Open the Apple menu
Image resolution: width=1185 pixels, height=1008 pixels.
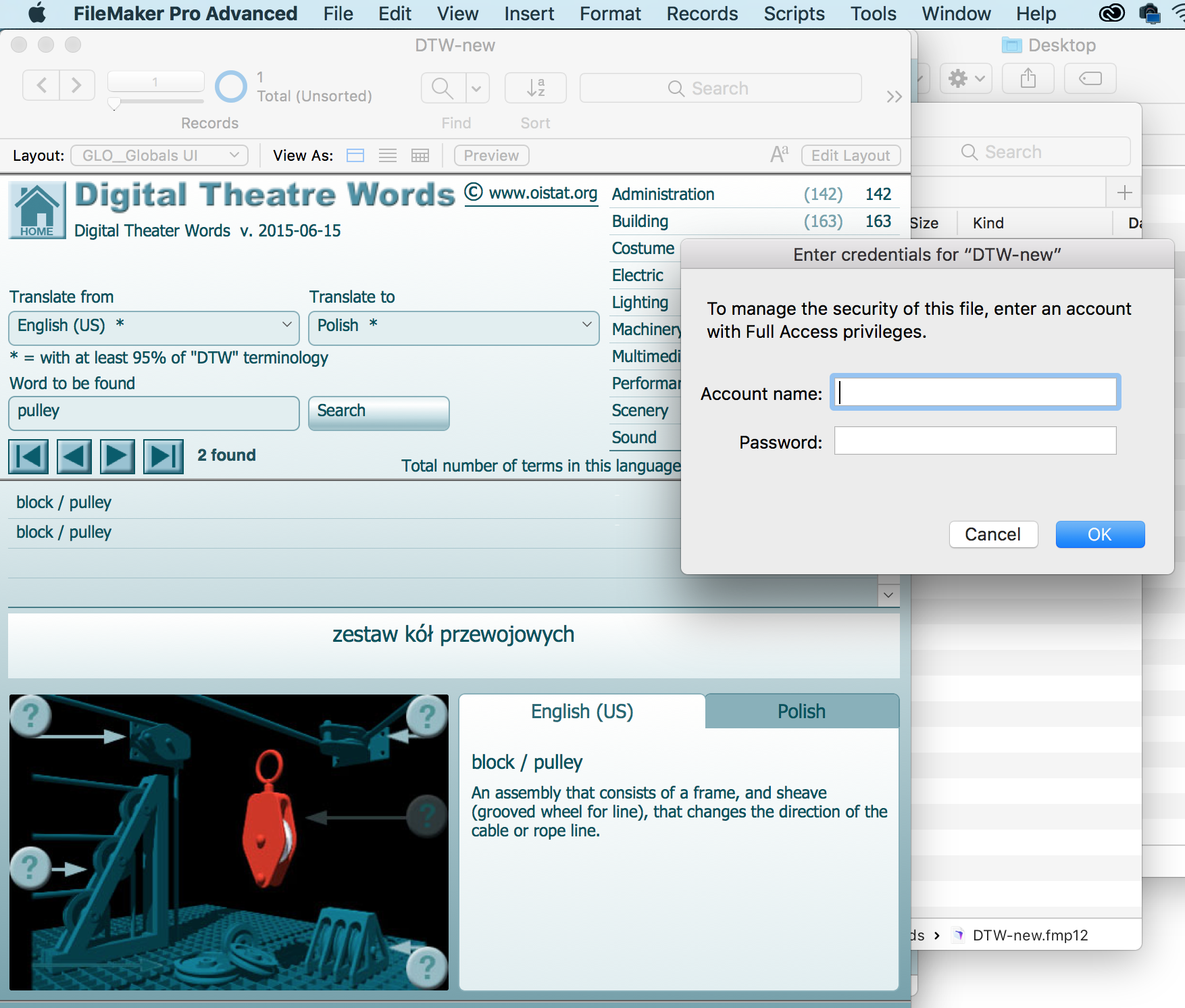pyautogui.click(x=37, y=14)
